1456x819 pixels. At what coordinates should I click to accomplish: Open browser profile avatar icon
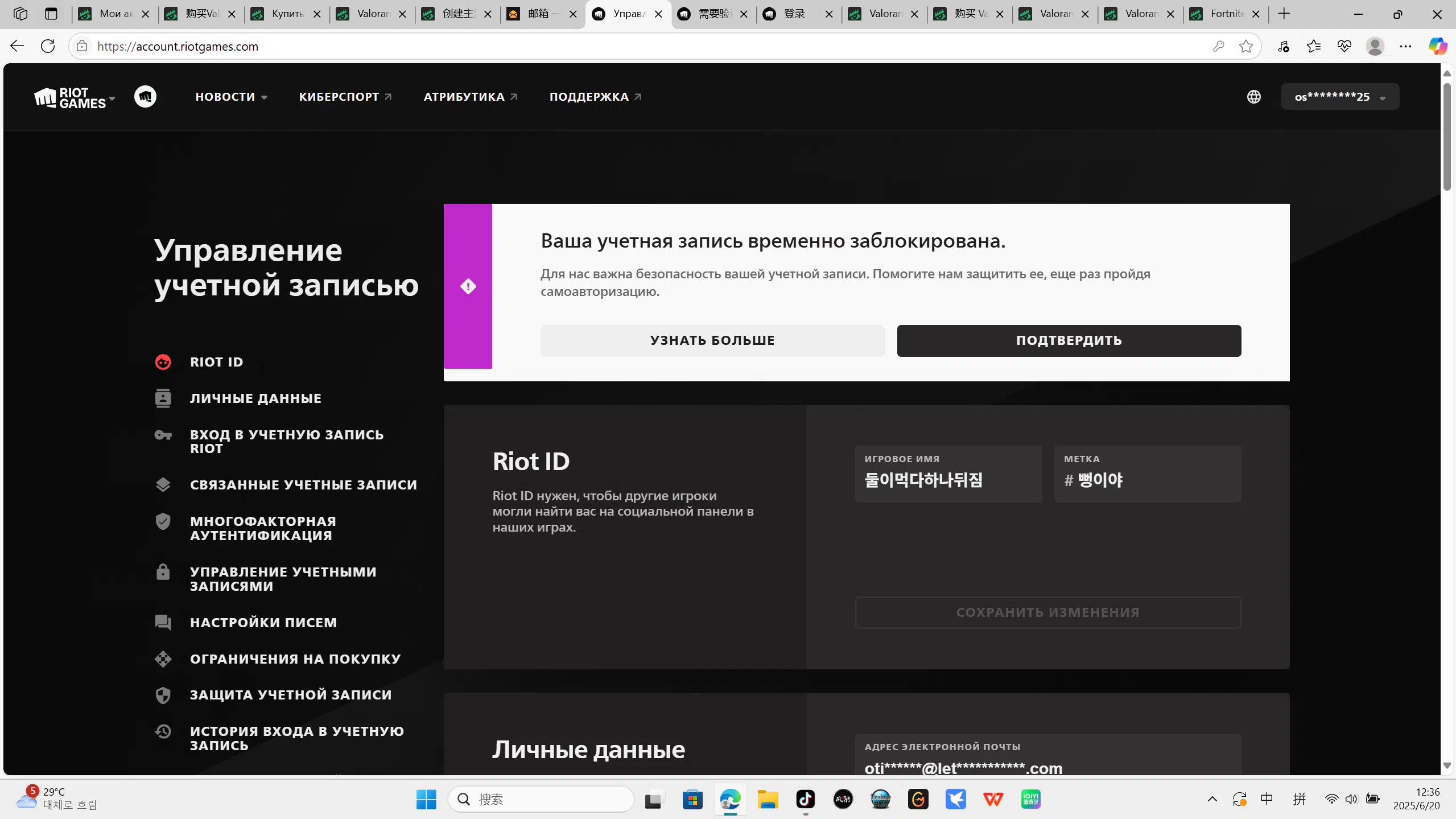[1375, 46]
